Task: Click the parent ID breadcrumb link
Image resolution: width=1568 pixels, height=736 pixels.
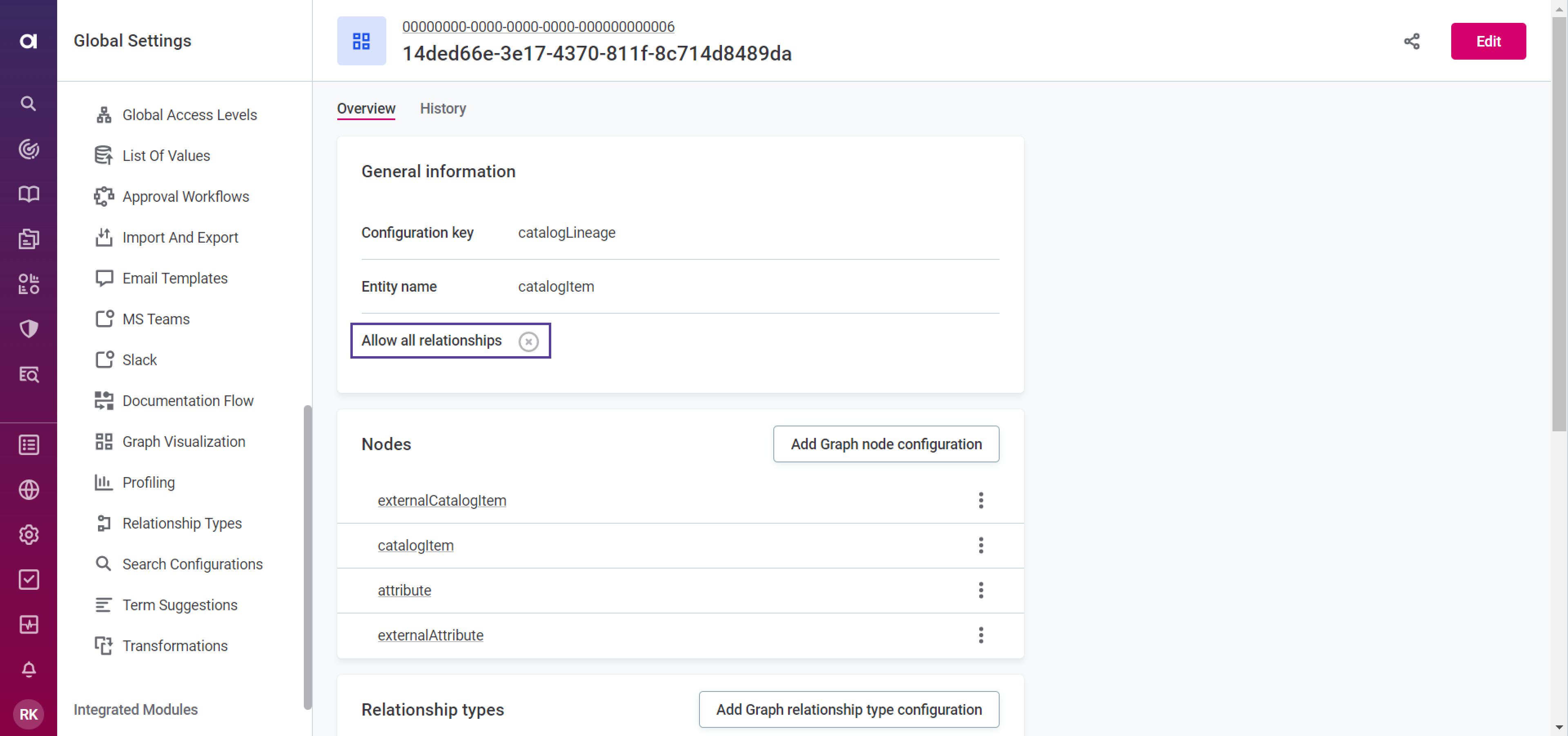Action: coord(538,27)
